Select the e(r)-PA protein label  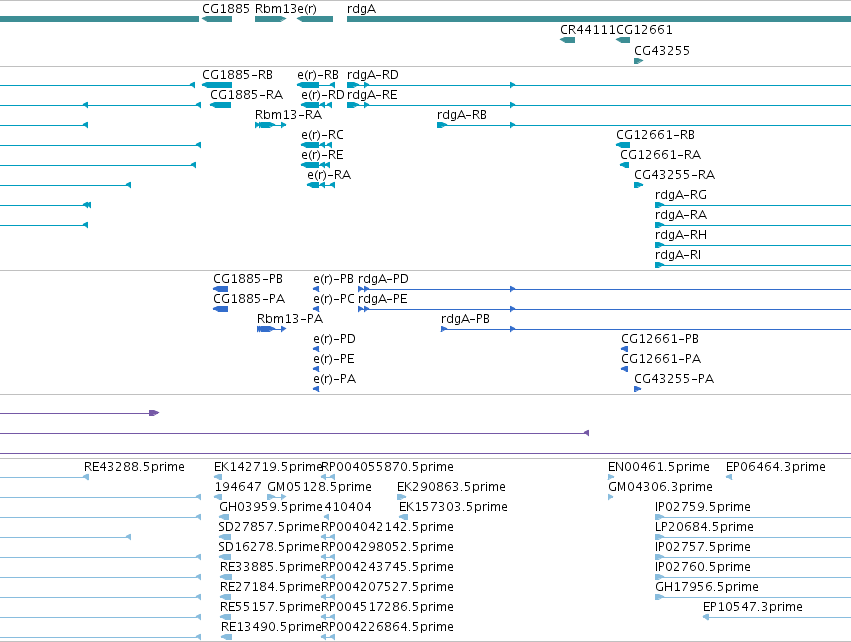(x=335, y=379)
